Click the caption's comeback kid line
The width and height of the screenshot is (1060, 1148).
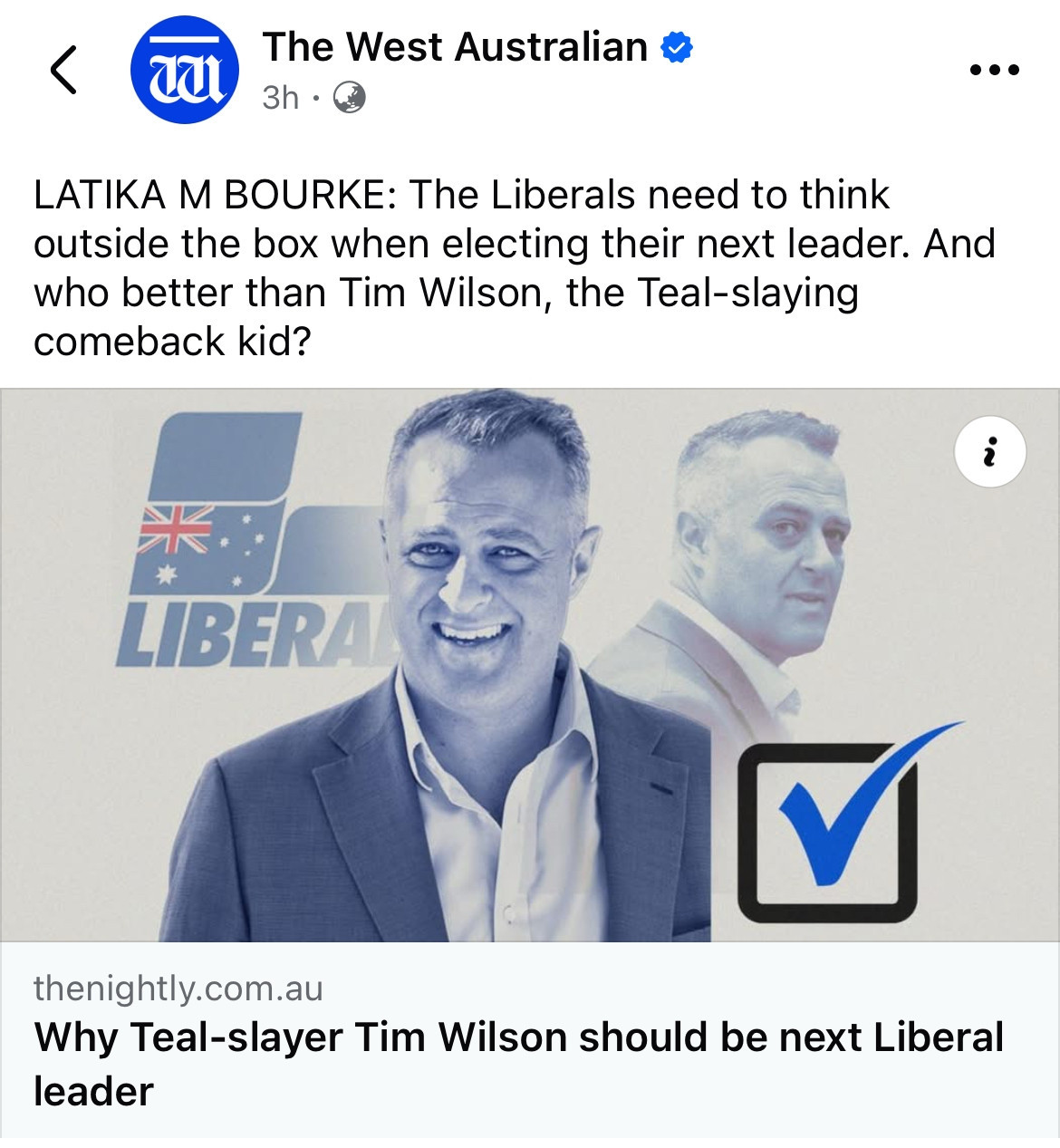(x=172, y=342)
